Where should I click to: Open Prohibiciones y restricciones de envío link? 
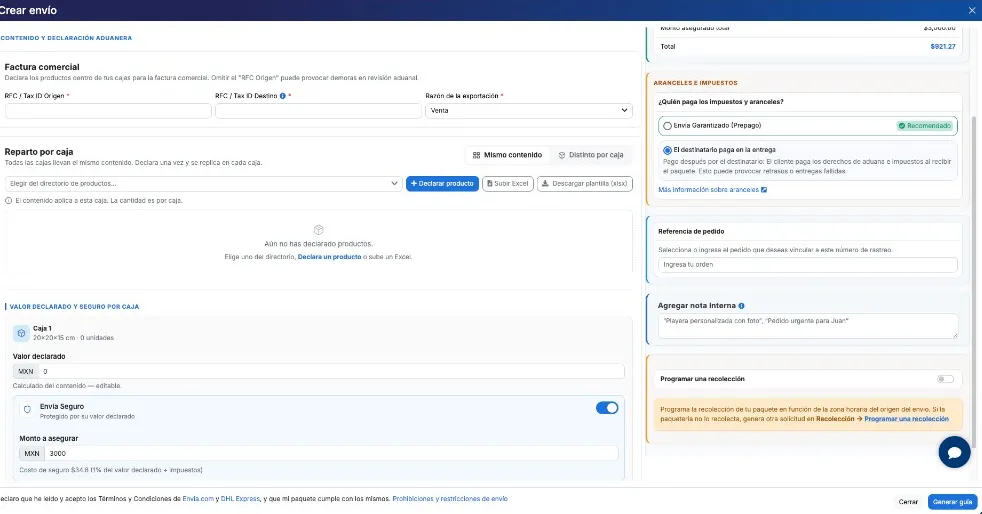(450, 499)
